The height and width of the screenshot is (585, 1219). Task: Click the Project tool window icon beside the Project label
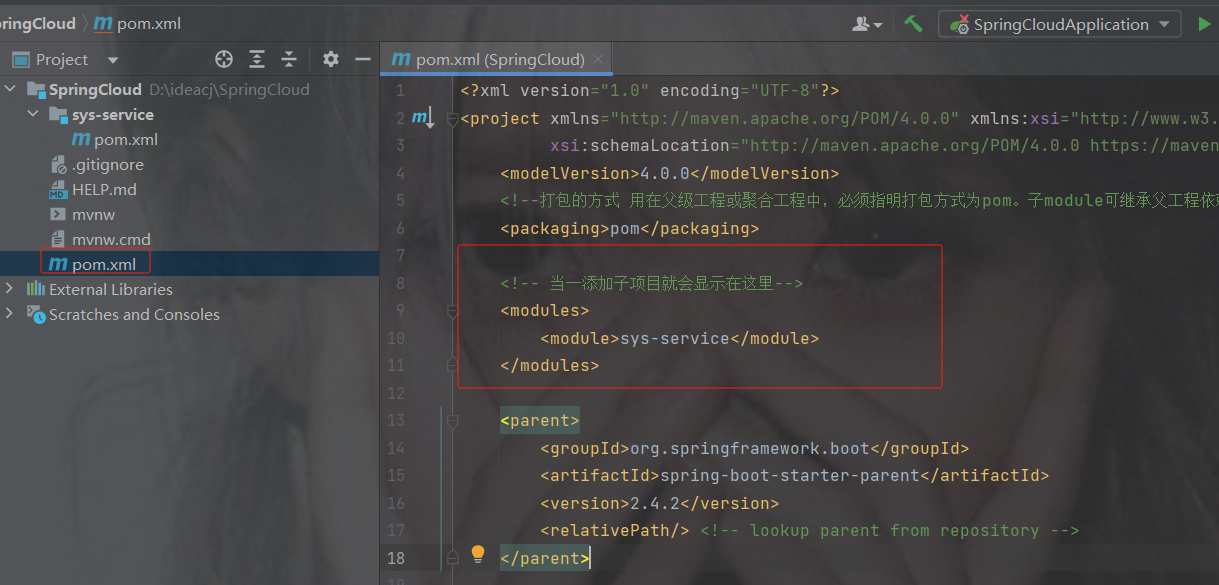pyautogui.click(x=20, y=59)
